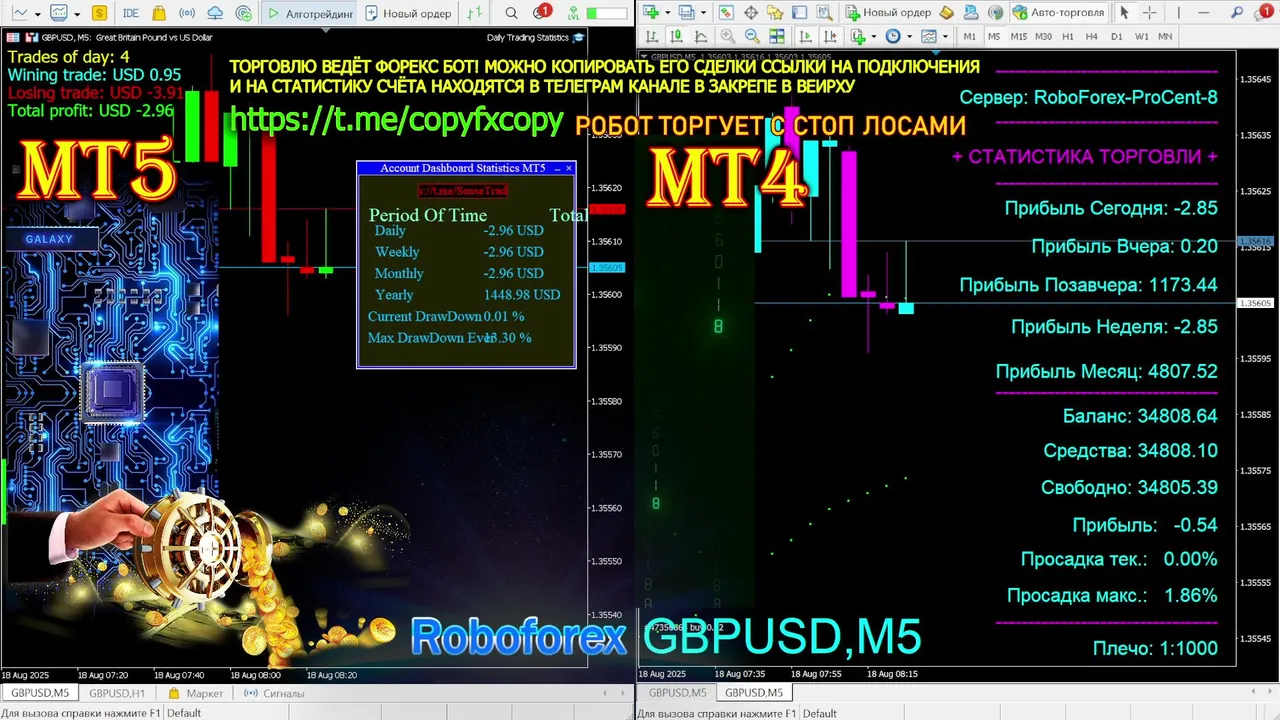Screen dimensions: 1280x720
Task: Open Navigator star folder icon in MT4
Action: pyautogui.click(x=775, y=13)
